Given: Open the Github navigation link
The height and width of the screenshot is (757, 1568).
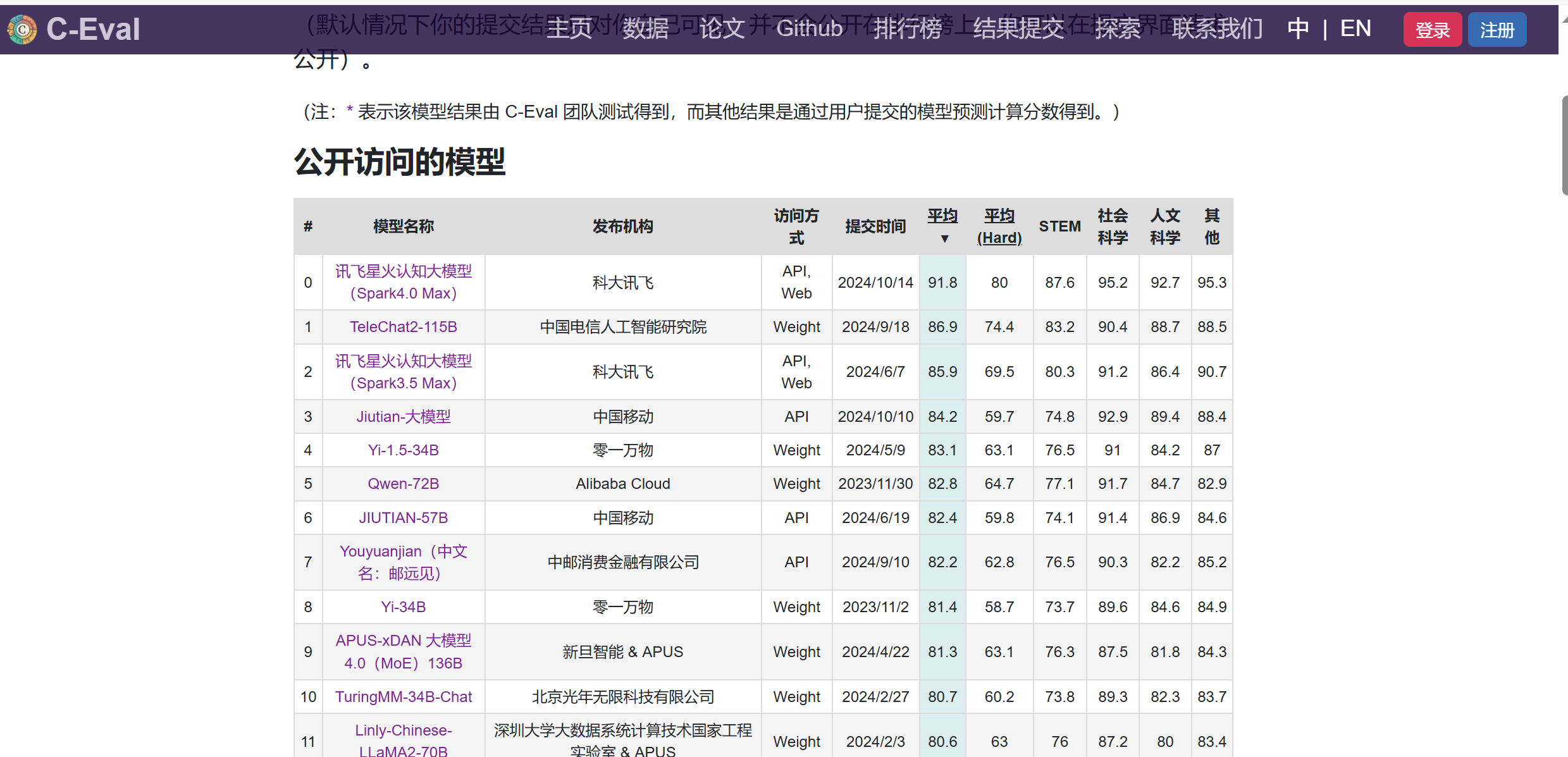Looking at the screenshot, I should pos(809,28).
